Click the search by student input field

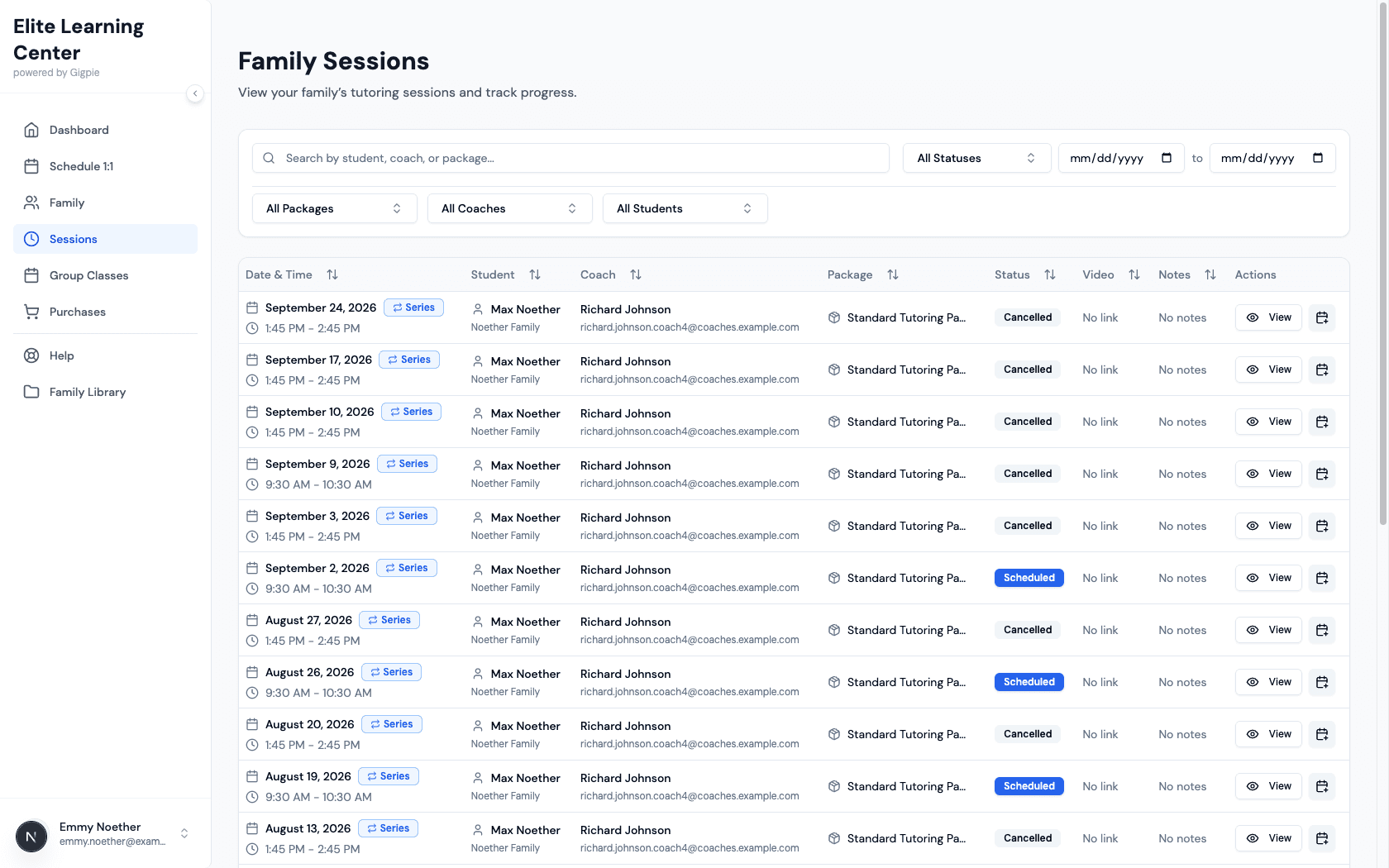[x=570, y=158]
